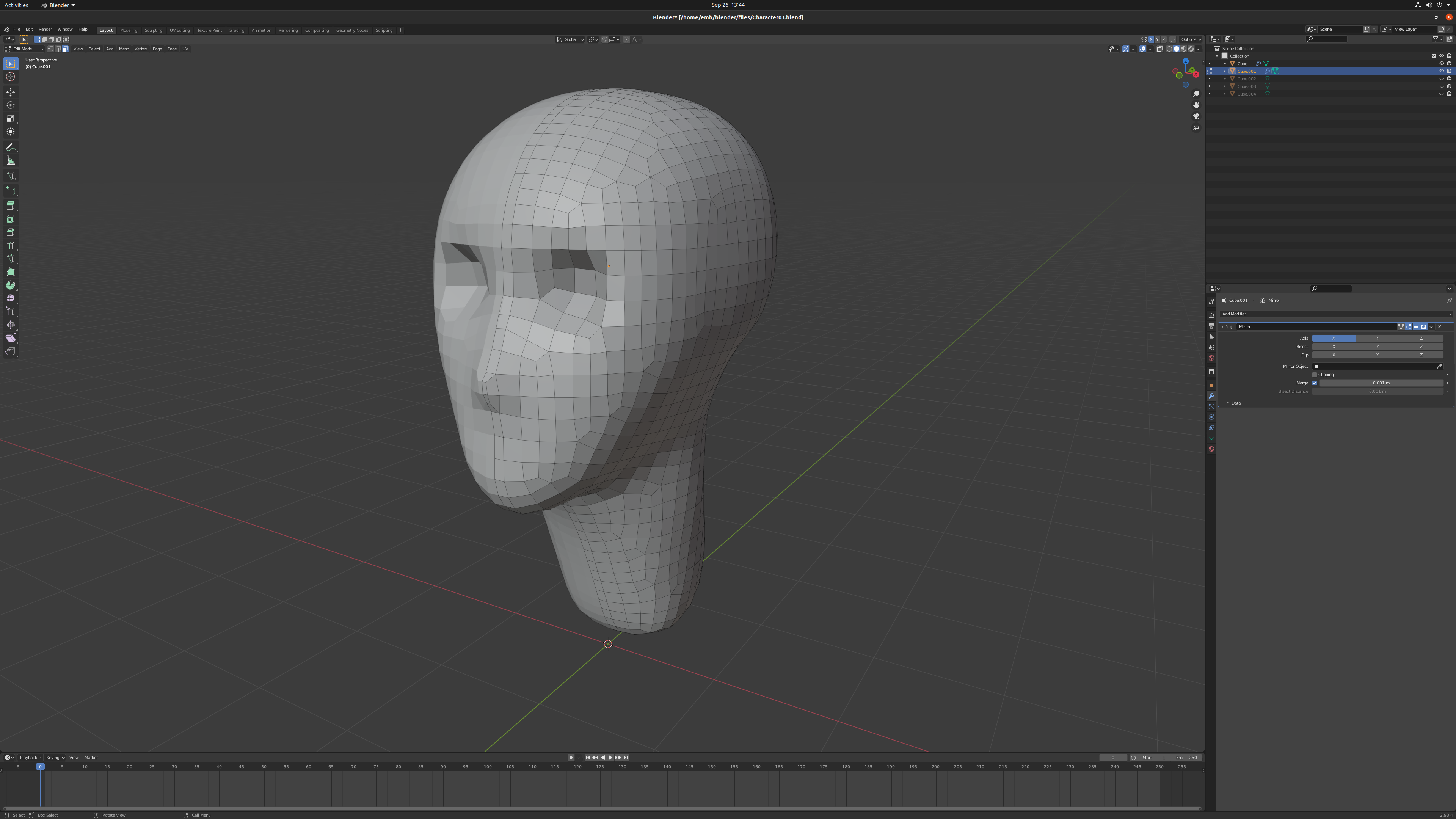Select the Annotate pencil tool
Screen dimensions: 1456x819
click(11, 147)
